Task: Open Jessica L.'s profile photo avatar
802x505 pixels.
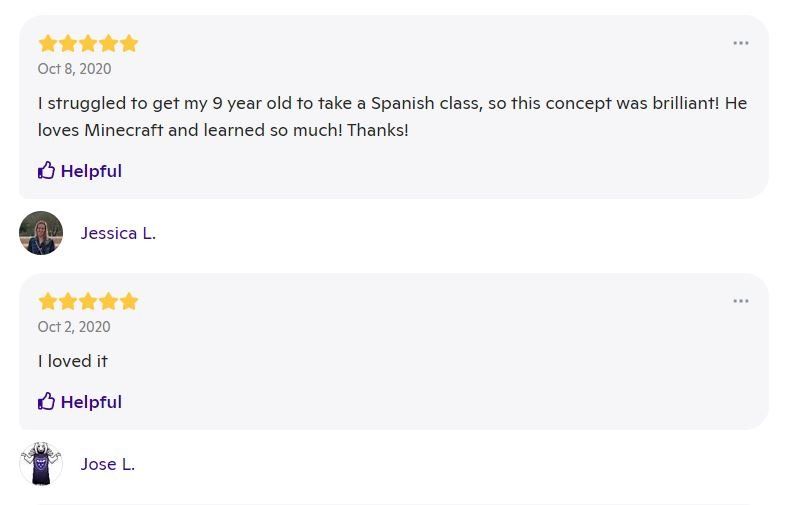Action: (41, 233)
